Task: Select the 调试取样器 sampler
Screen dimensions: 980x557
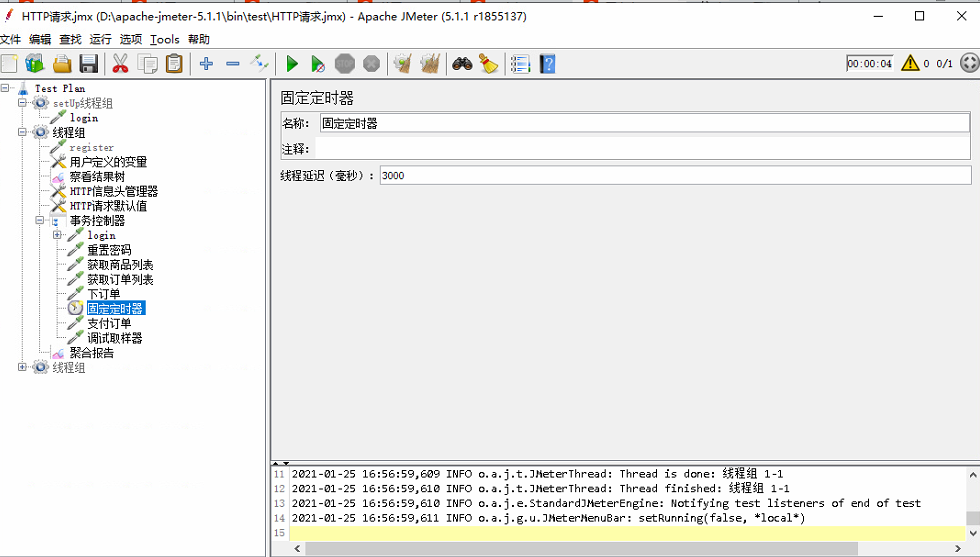Action: tap(114, 338)
